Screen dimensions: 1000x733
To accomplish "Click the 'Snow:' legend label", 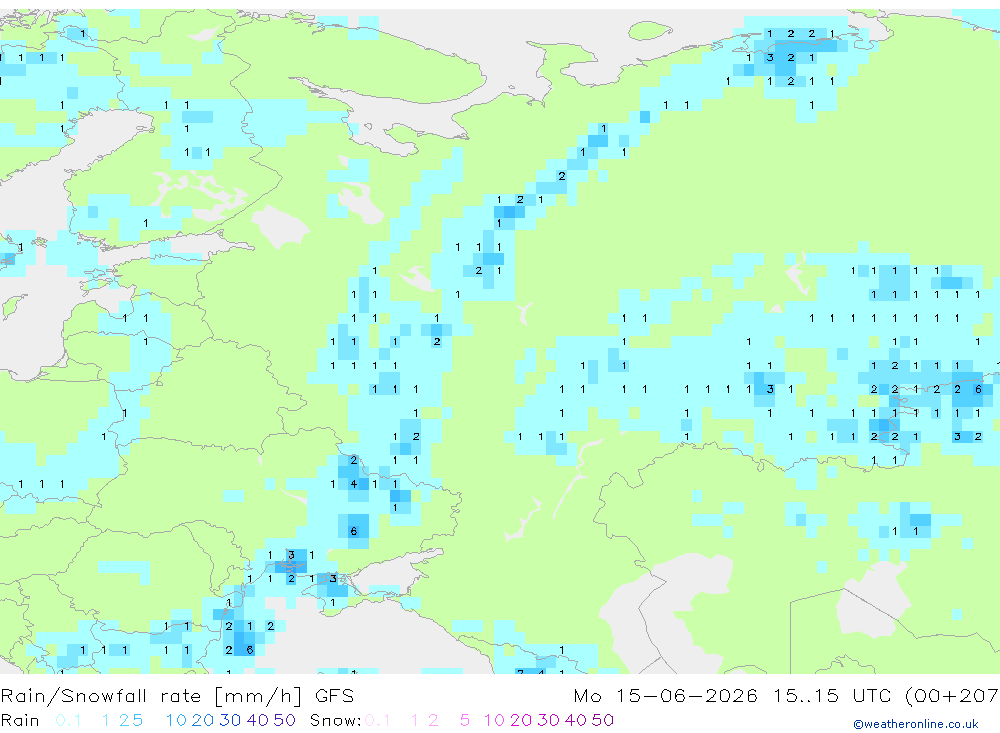I will [335, 720].
